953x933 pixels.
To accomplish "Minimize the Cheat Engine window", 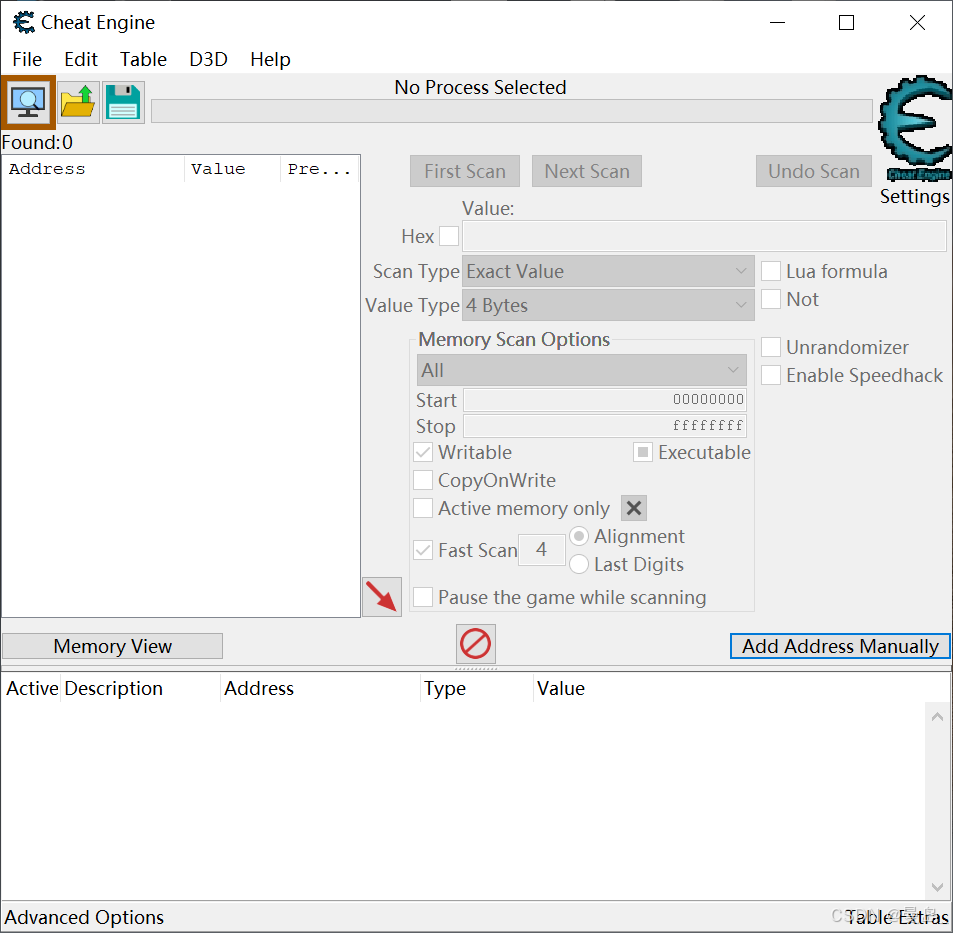I will point(777,22).
